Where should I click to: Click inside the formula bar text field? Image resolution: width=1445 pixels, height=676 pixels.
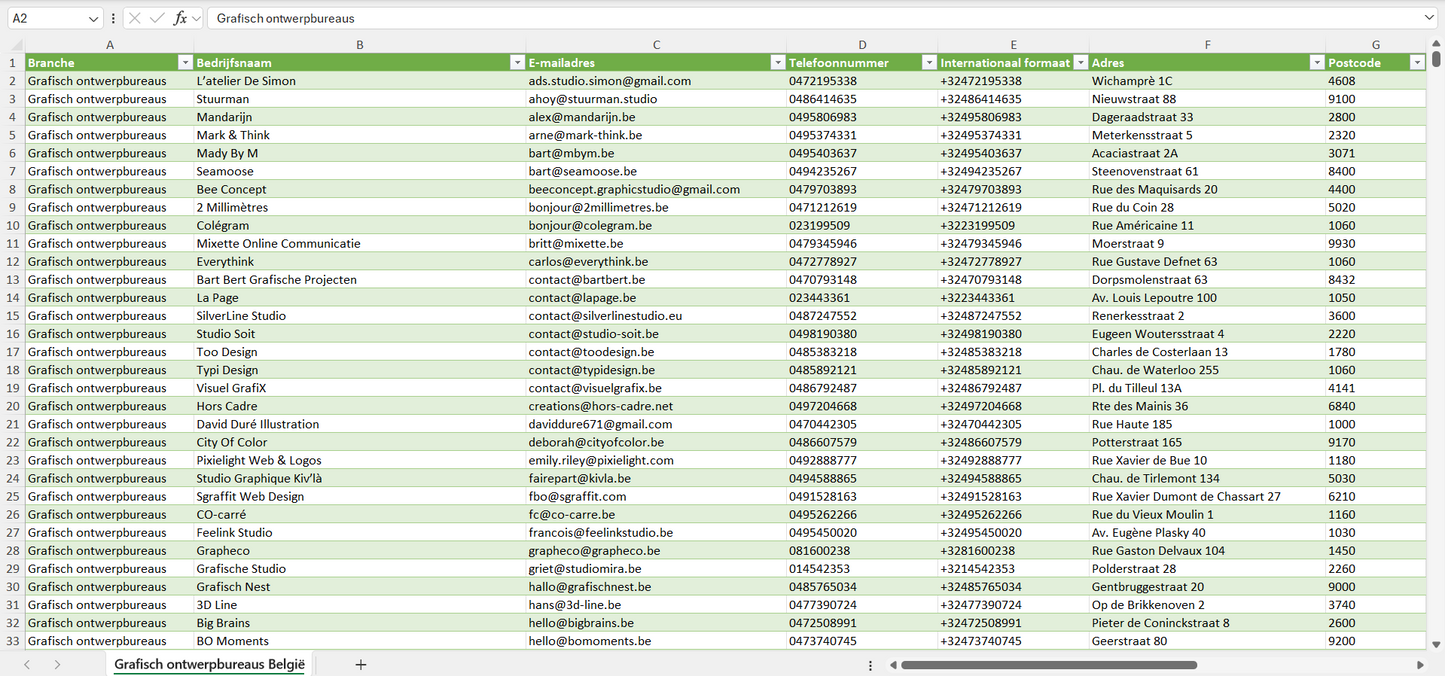(800, 18)
